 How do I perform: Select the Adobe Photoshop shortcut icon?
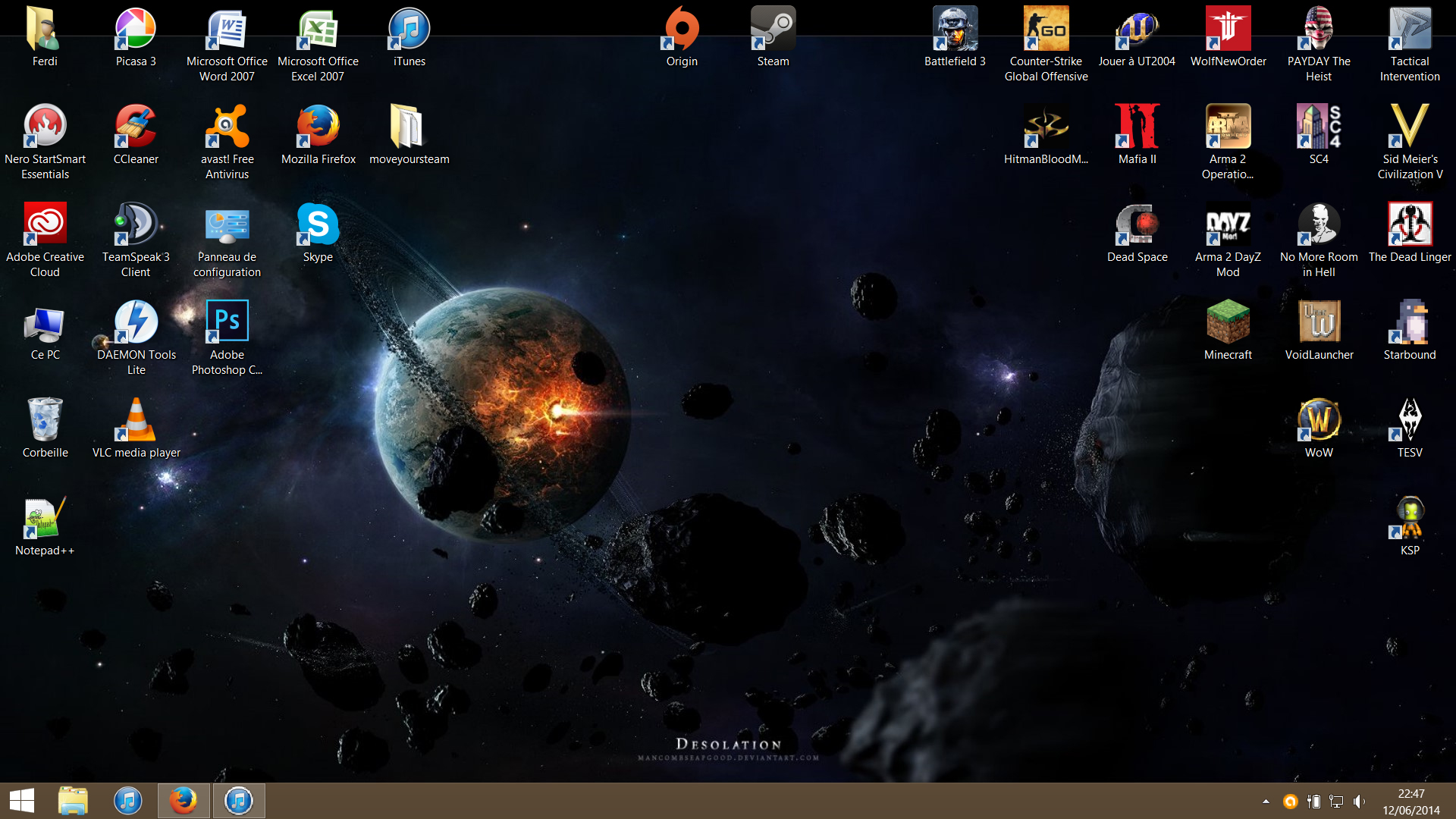[x=227, y=322]
